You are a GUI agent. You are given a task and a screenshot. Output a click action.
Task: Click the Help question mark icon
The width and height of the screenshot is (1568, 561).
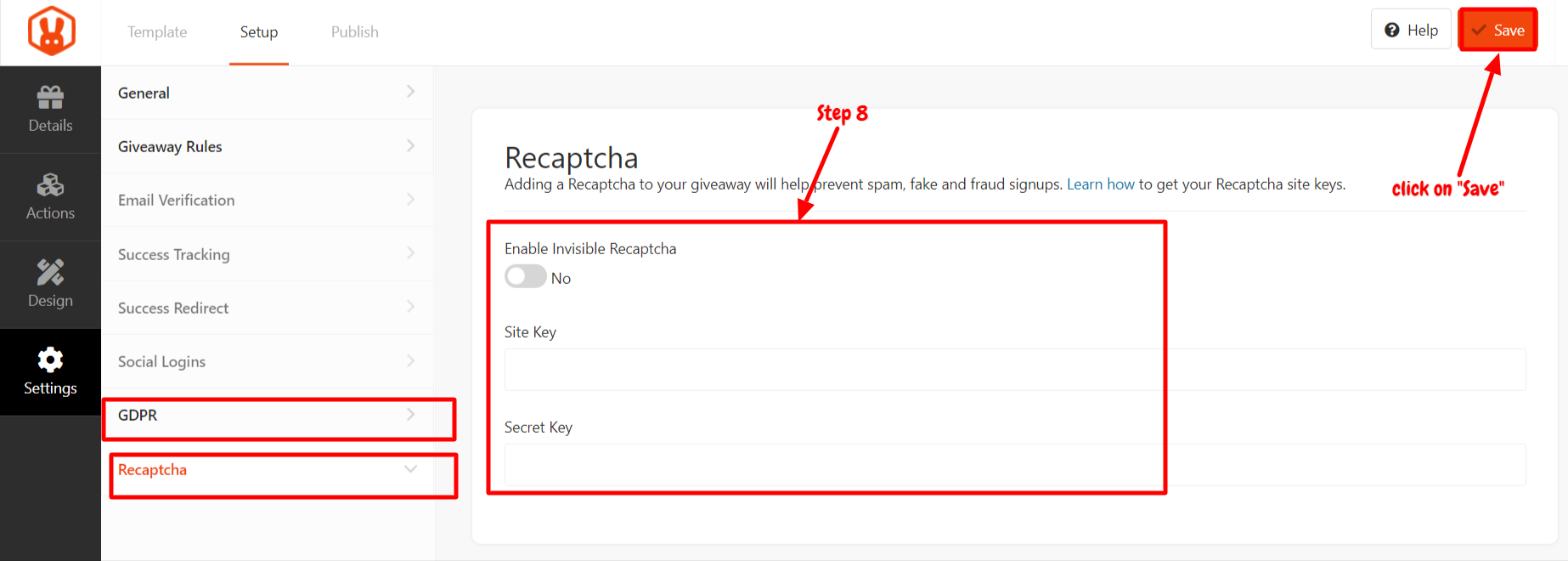(x=1392, y=31)
